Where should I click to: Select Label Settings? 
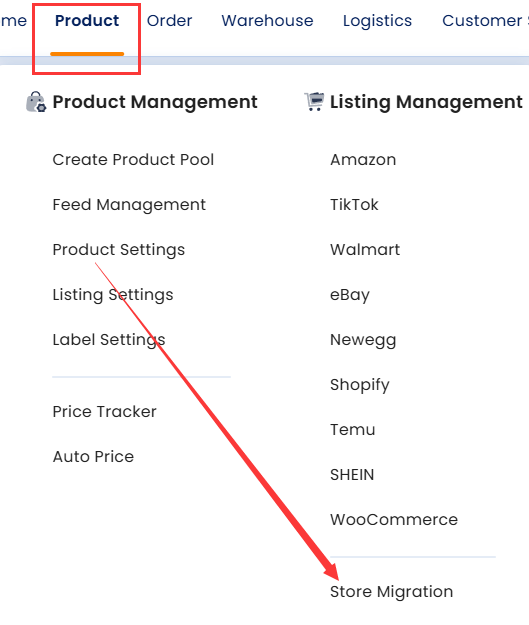109,340
